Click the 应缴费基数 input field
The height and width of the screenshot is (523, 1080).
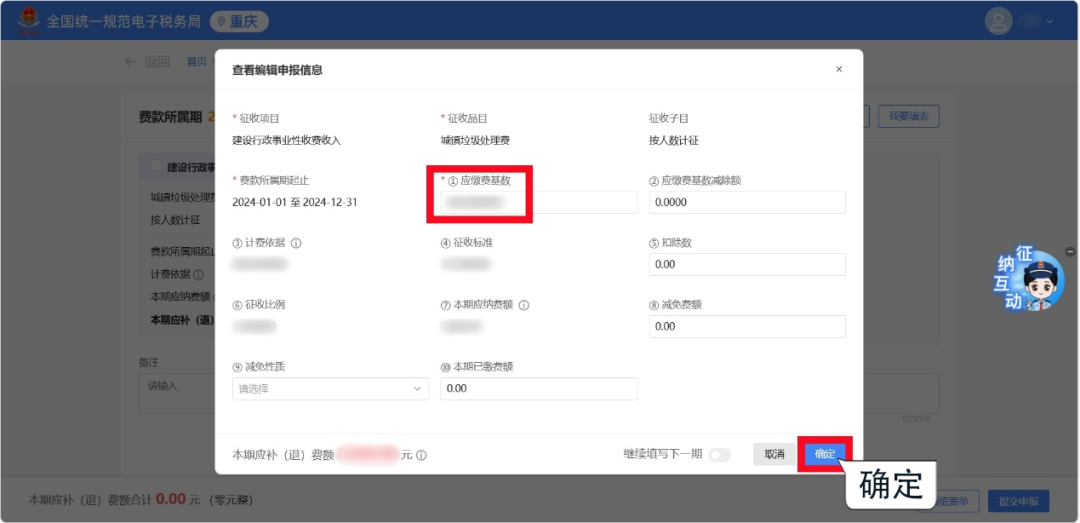538,203
